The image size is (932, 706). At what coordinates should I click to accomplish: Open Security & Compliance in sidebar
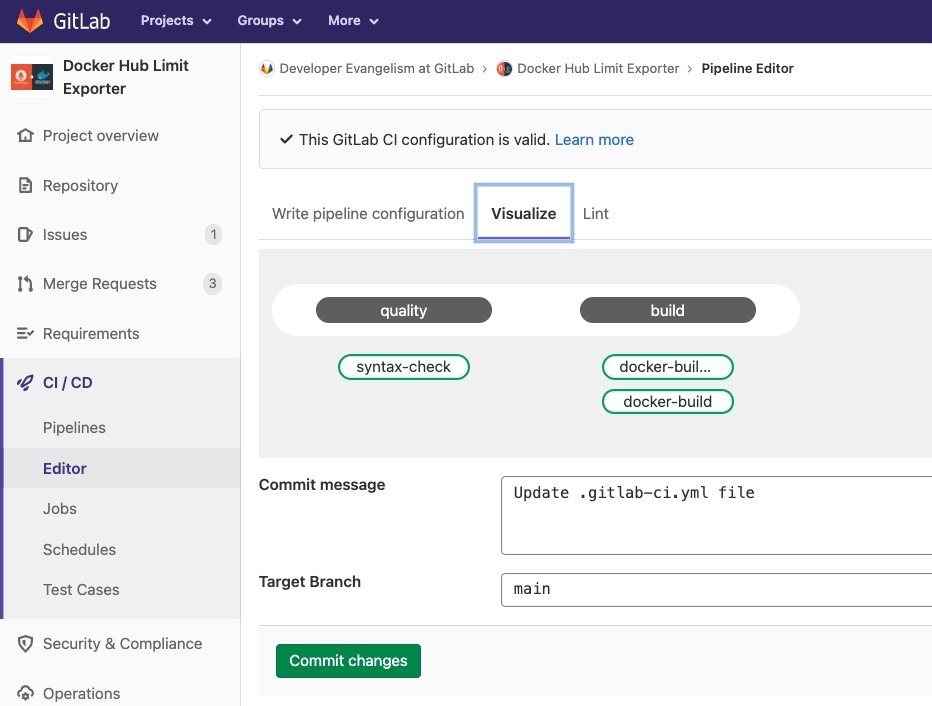pyautogui.click(x=122, y=644)
